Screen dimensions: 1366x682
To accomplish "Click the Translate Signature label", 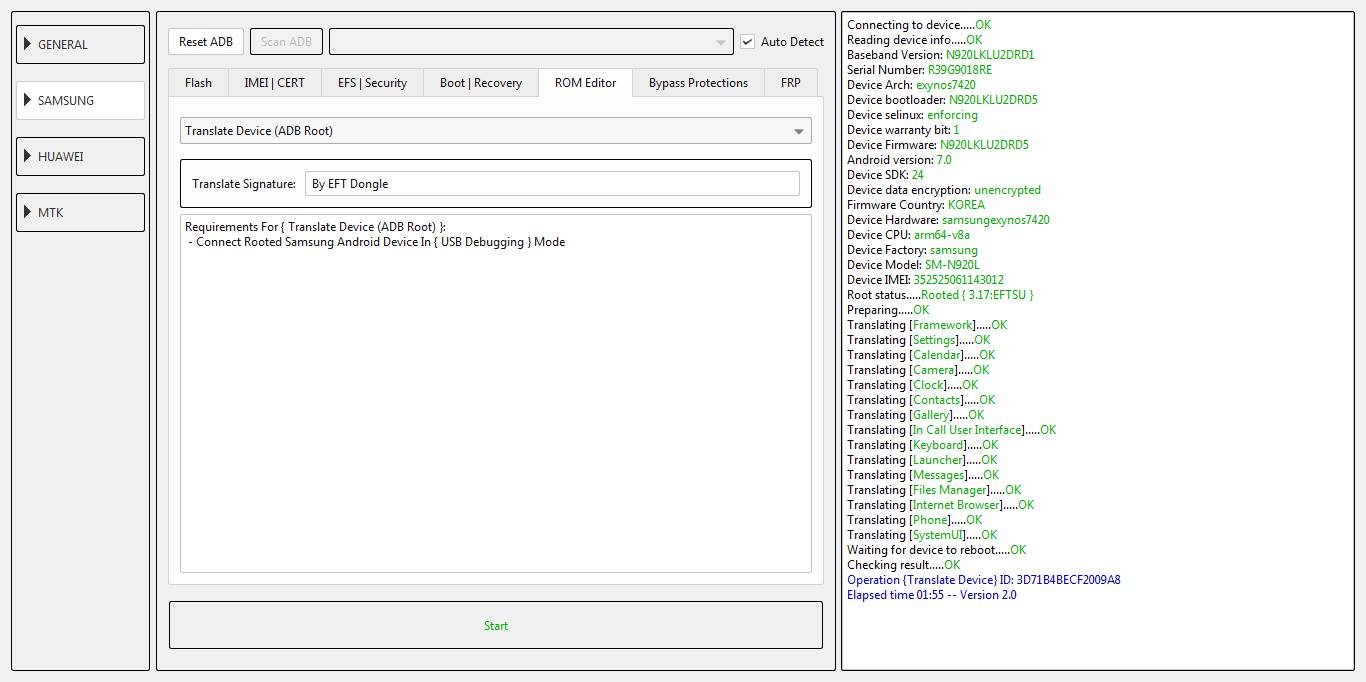I will coord(244,184).
